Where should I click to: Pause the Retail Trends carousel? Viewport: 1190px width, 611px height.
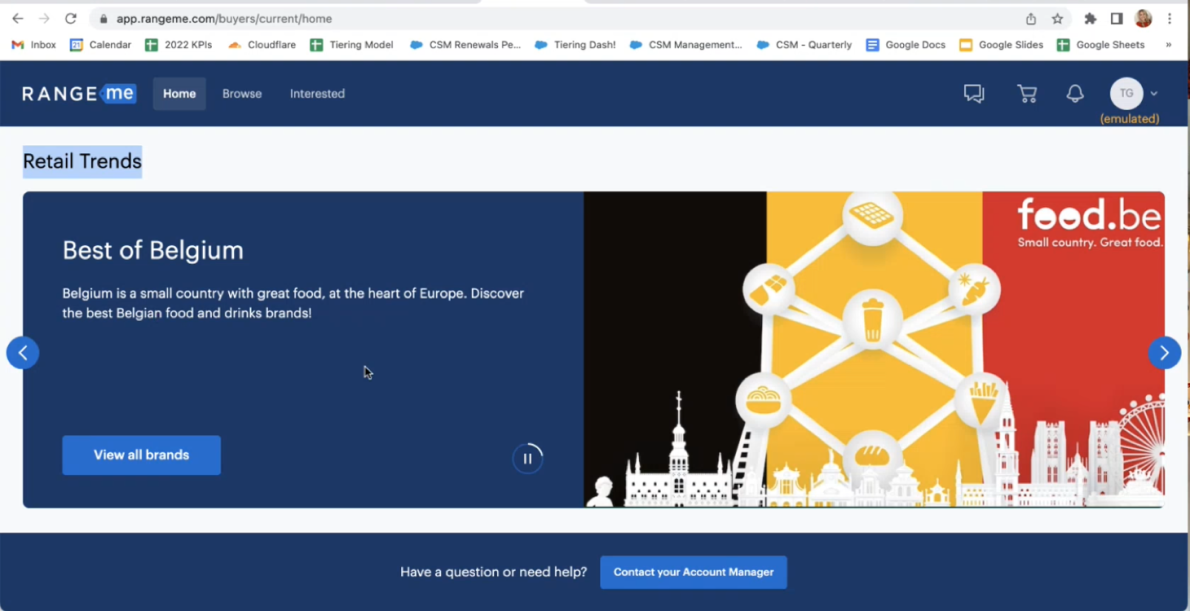(527, 458)
